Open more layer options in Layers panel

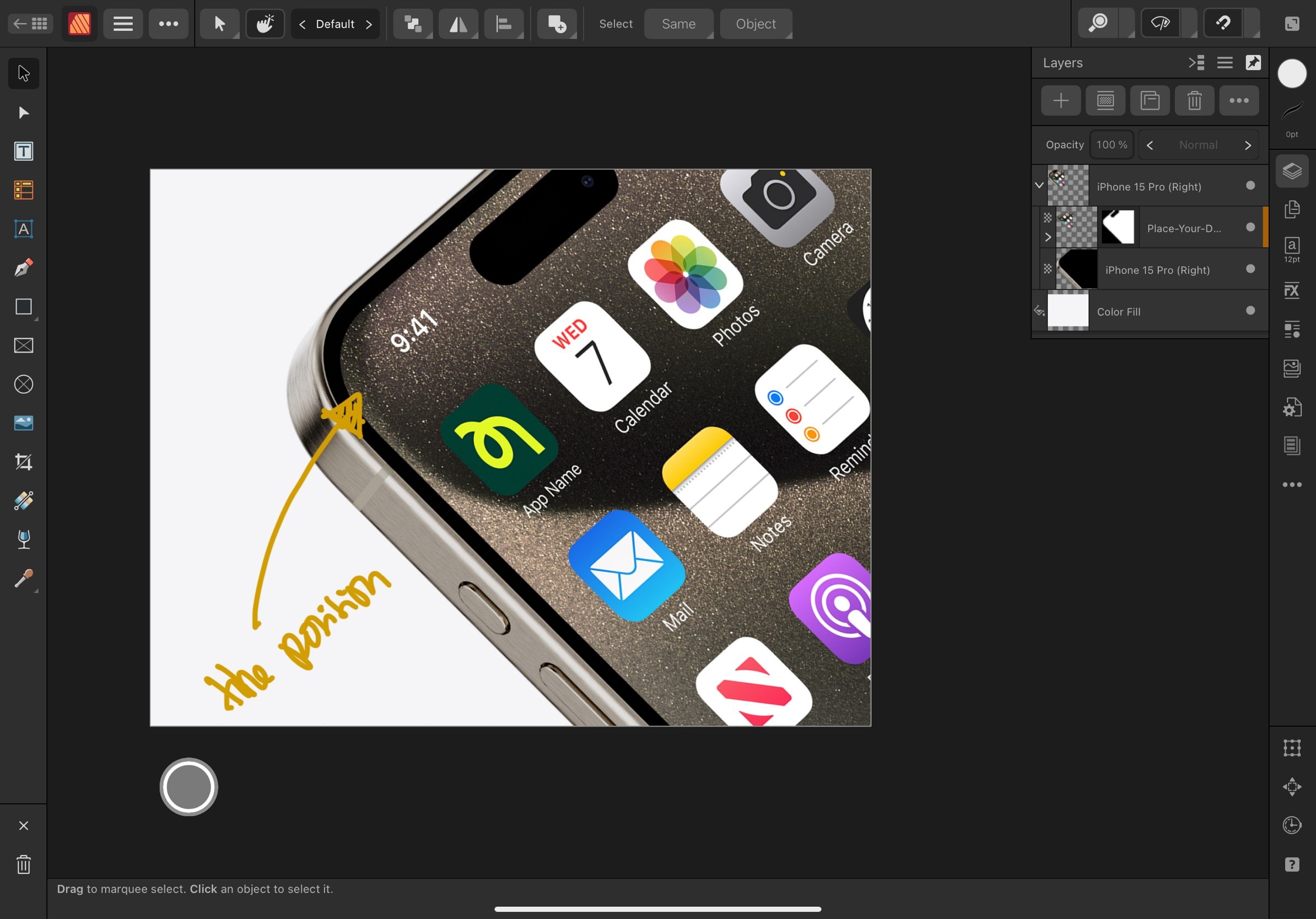[x=1239, y=100]
